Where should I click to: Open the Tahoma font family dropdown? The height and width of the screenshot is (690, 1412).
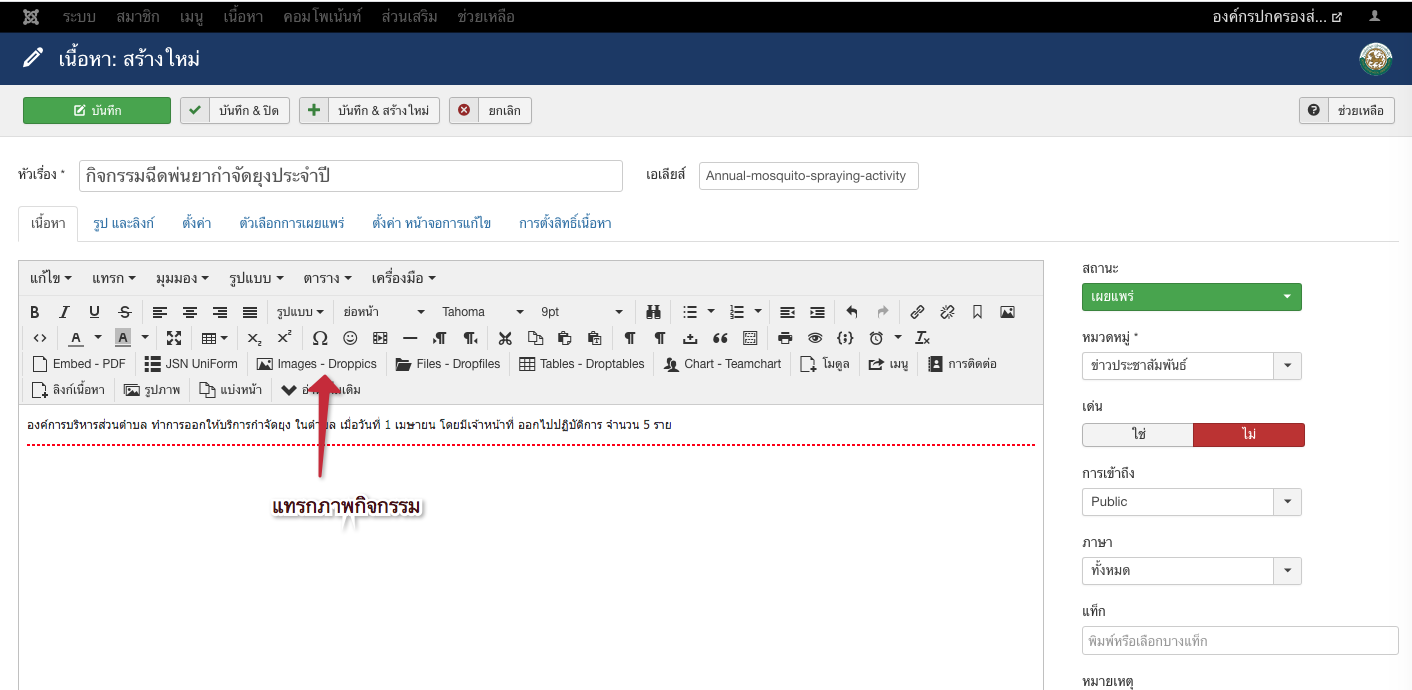tap(483, 312)
